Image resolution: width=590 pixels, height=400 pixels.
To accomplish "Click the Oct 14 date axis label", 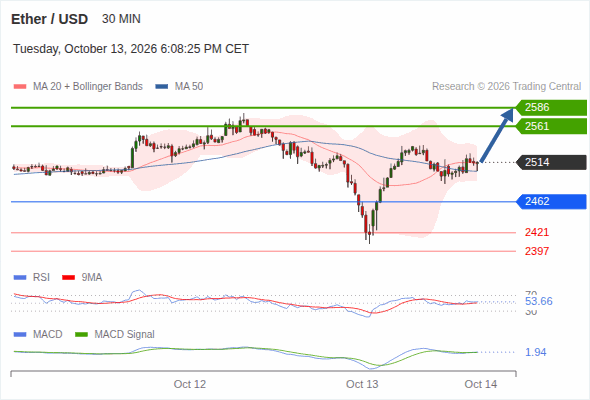I will (481, 385).
